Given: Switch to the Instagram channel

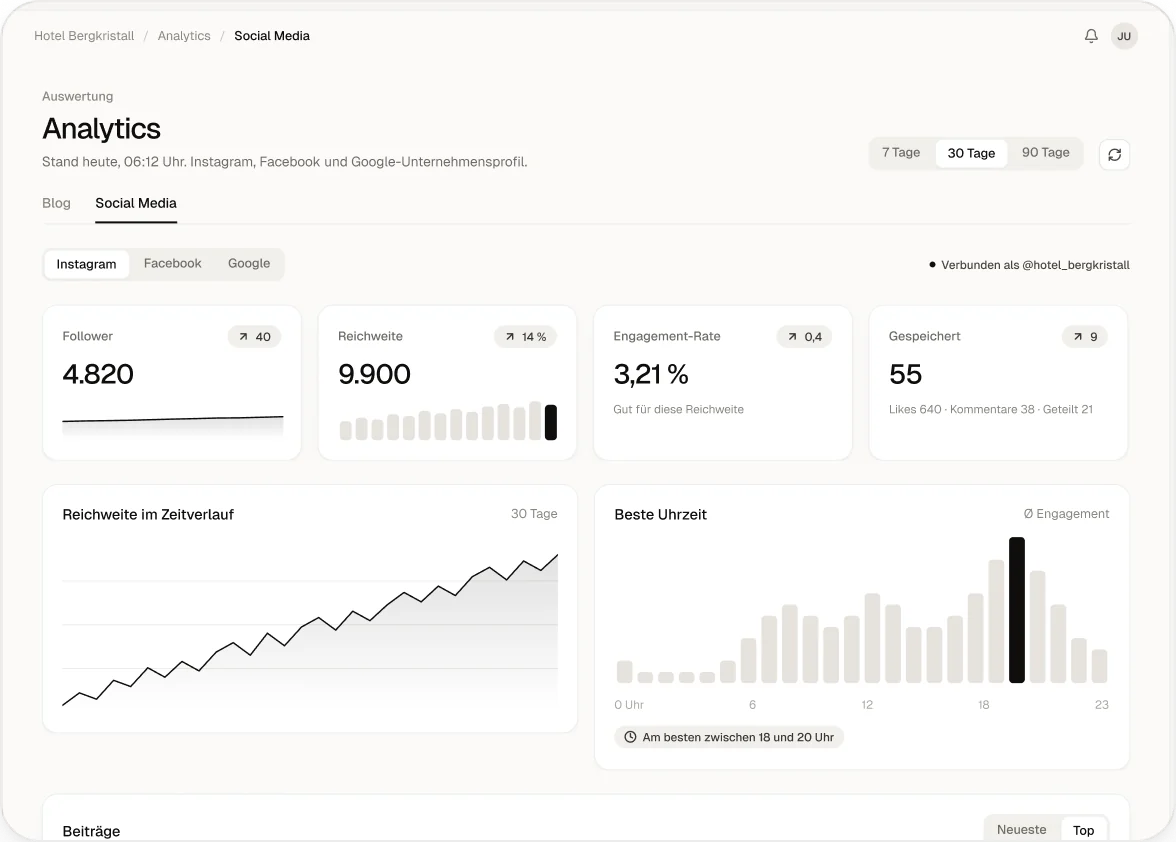Looking at the screenshot, I should (x=86, y=264).
